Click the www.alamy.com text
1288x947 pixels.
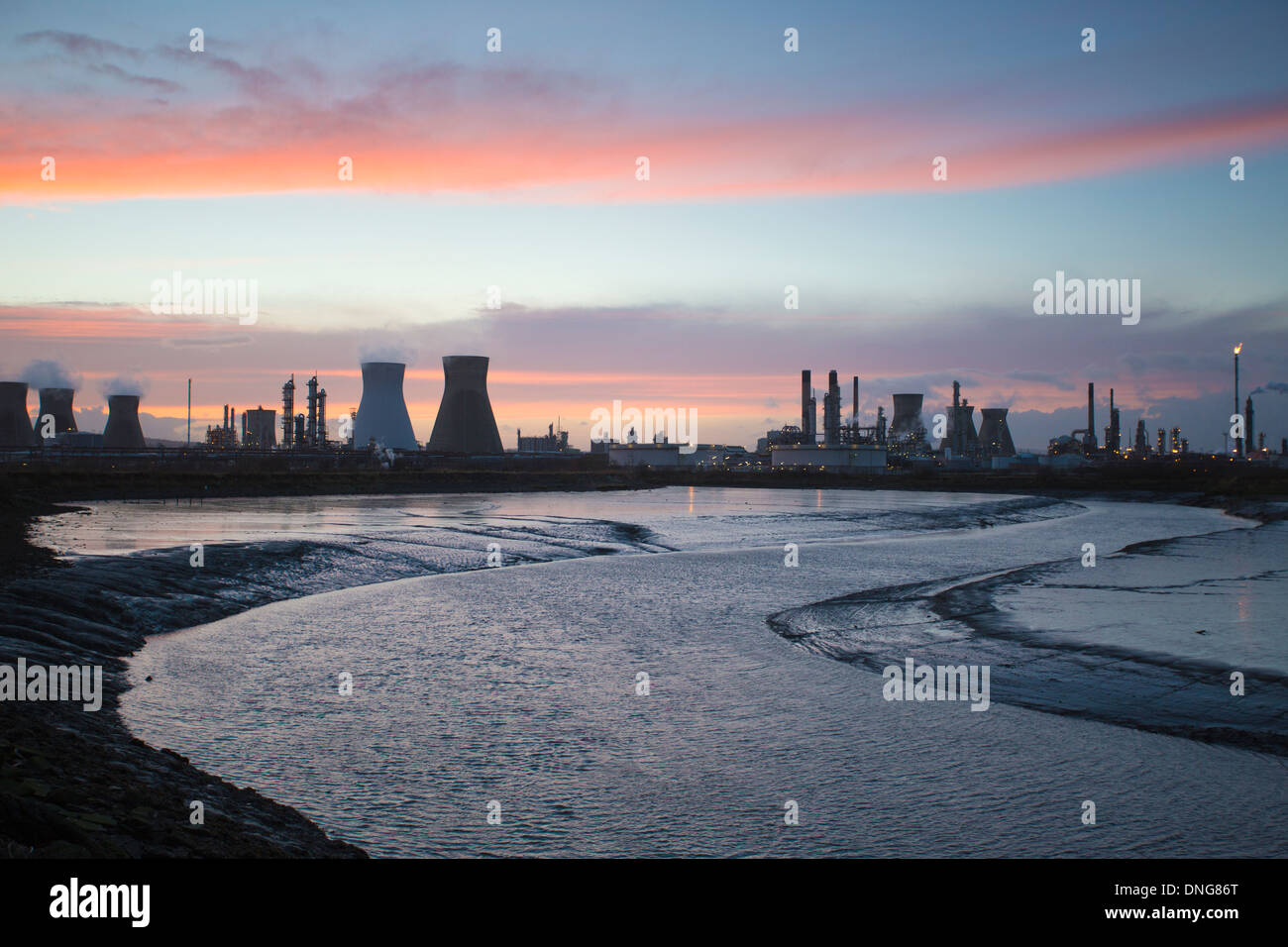(x=1172, y=912)
